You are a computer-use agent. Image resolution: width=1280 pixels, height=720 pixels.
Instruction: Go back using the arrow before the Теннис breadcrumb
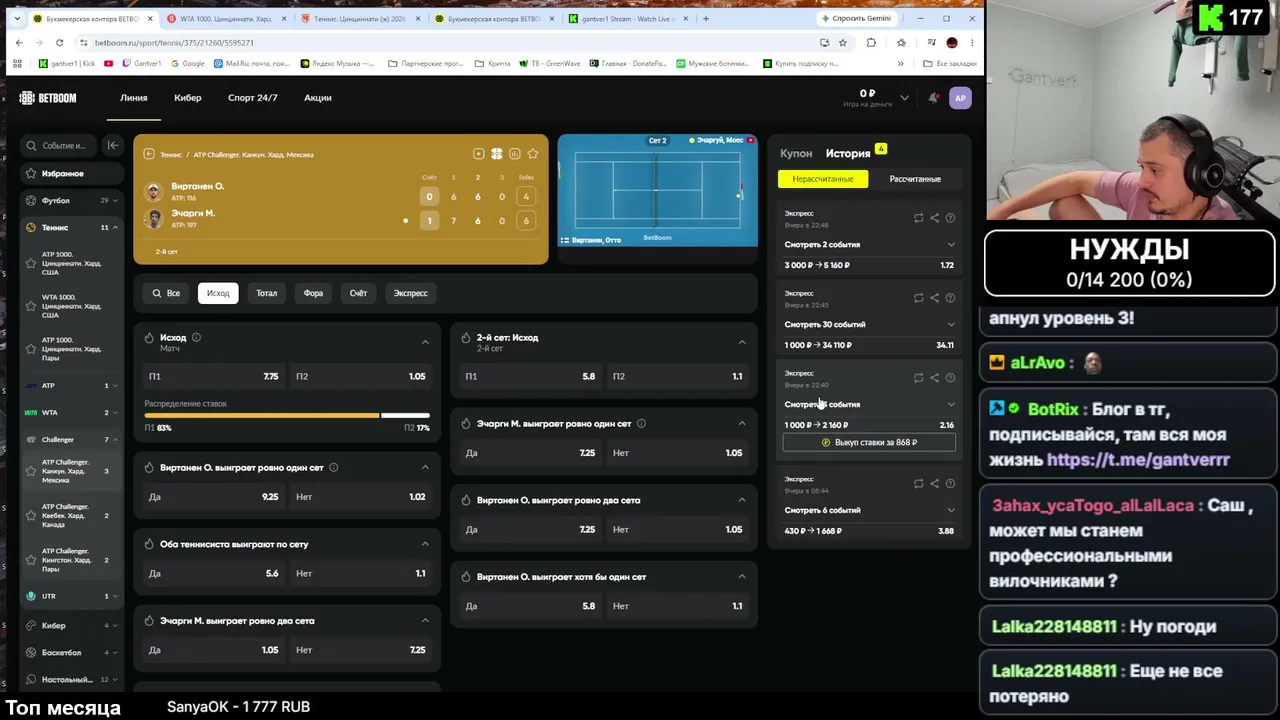pyautogui.click(x=149, y=154)
